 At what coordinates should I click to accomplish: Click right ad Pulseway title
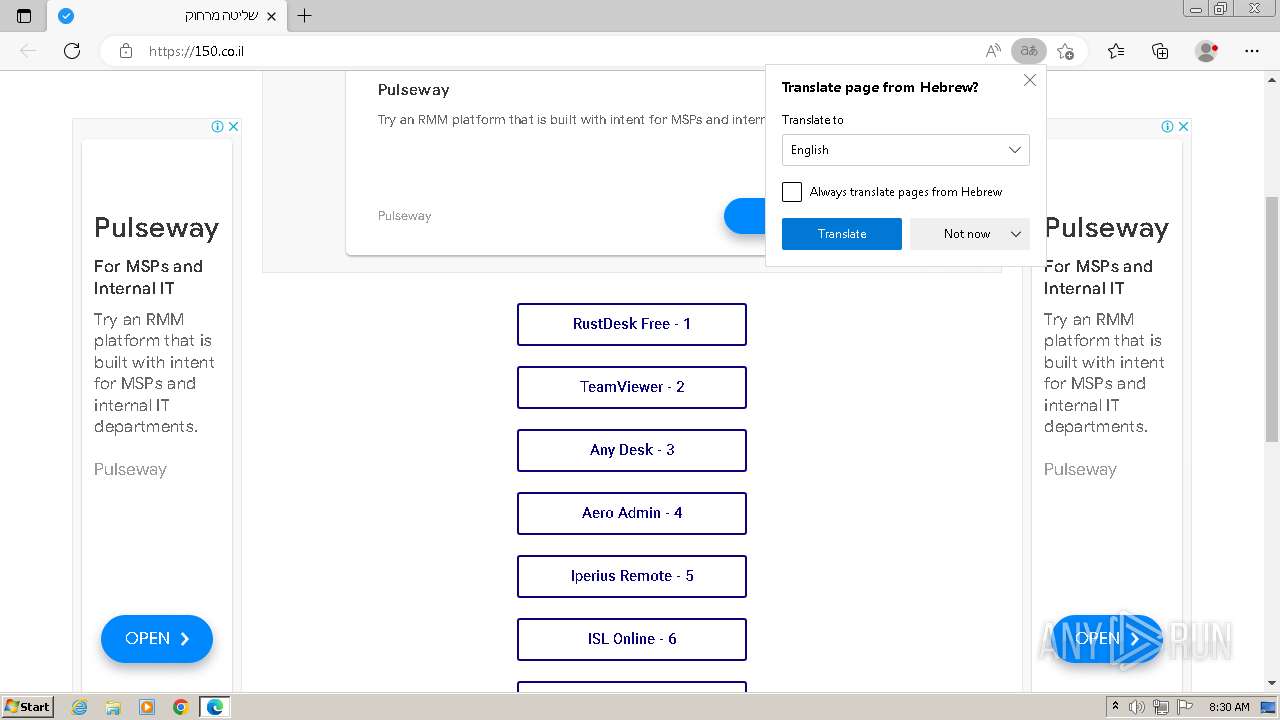[x=1106, y=228]
